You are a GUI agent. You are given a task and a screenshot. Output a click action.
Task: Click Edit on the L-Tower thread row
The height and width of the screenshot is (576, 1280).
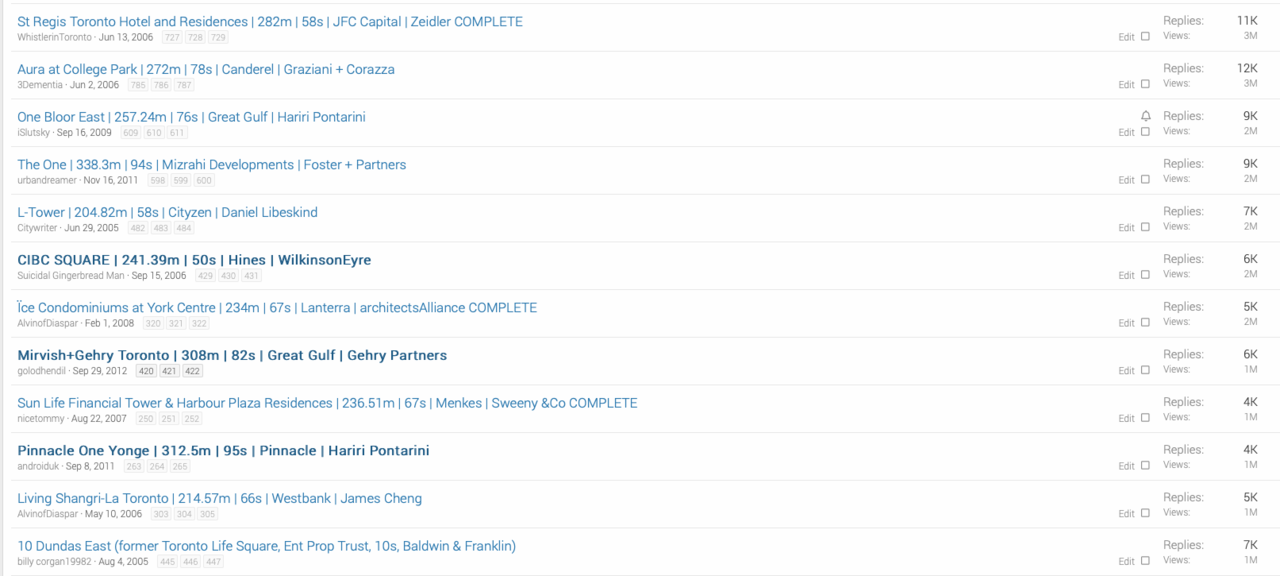click(1126, 228)
